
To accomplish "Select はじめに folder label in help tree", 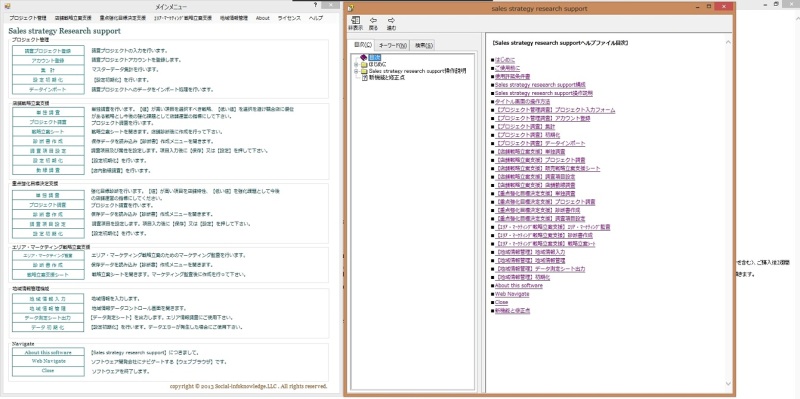I will (378, 65).
